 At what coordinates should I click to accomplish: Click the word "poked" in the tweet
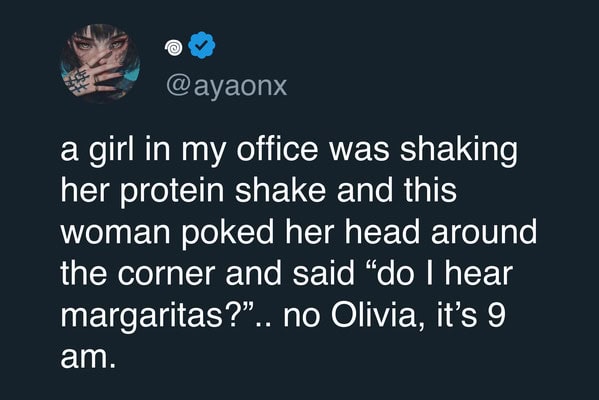[228, 233]
